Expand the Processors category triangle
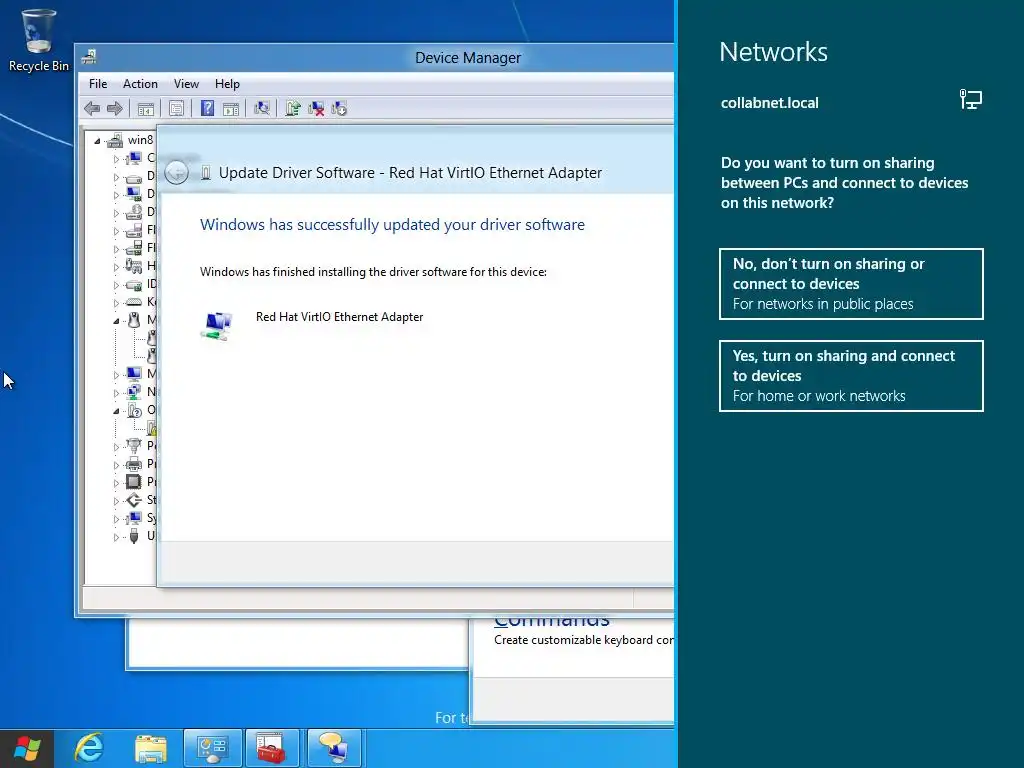 click(116, 483)
